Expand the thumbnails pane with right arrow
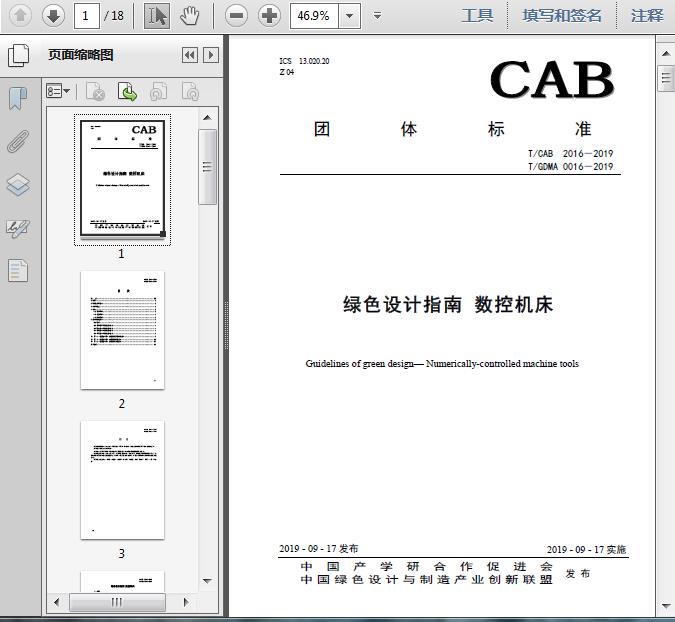 211,55
